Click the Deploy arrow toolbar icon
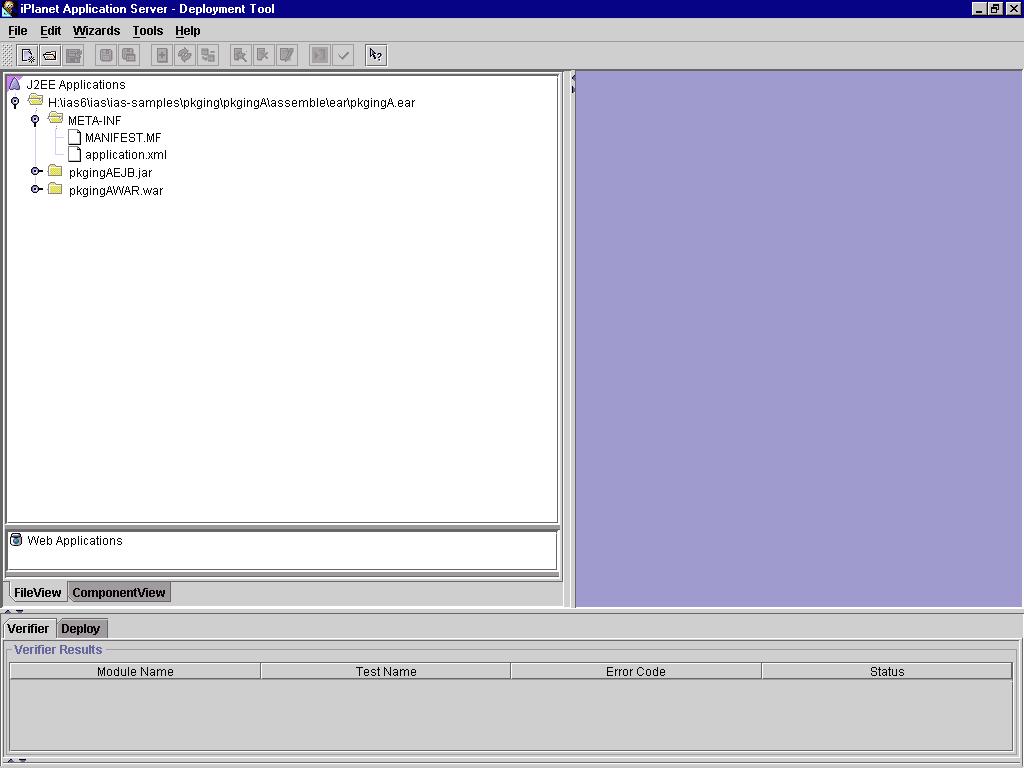The width and height of the screenshot is (1024, 768). 319,56
